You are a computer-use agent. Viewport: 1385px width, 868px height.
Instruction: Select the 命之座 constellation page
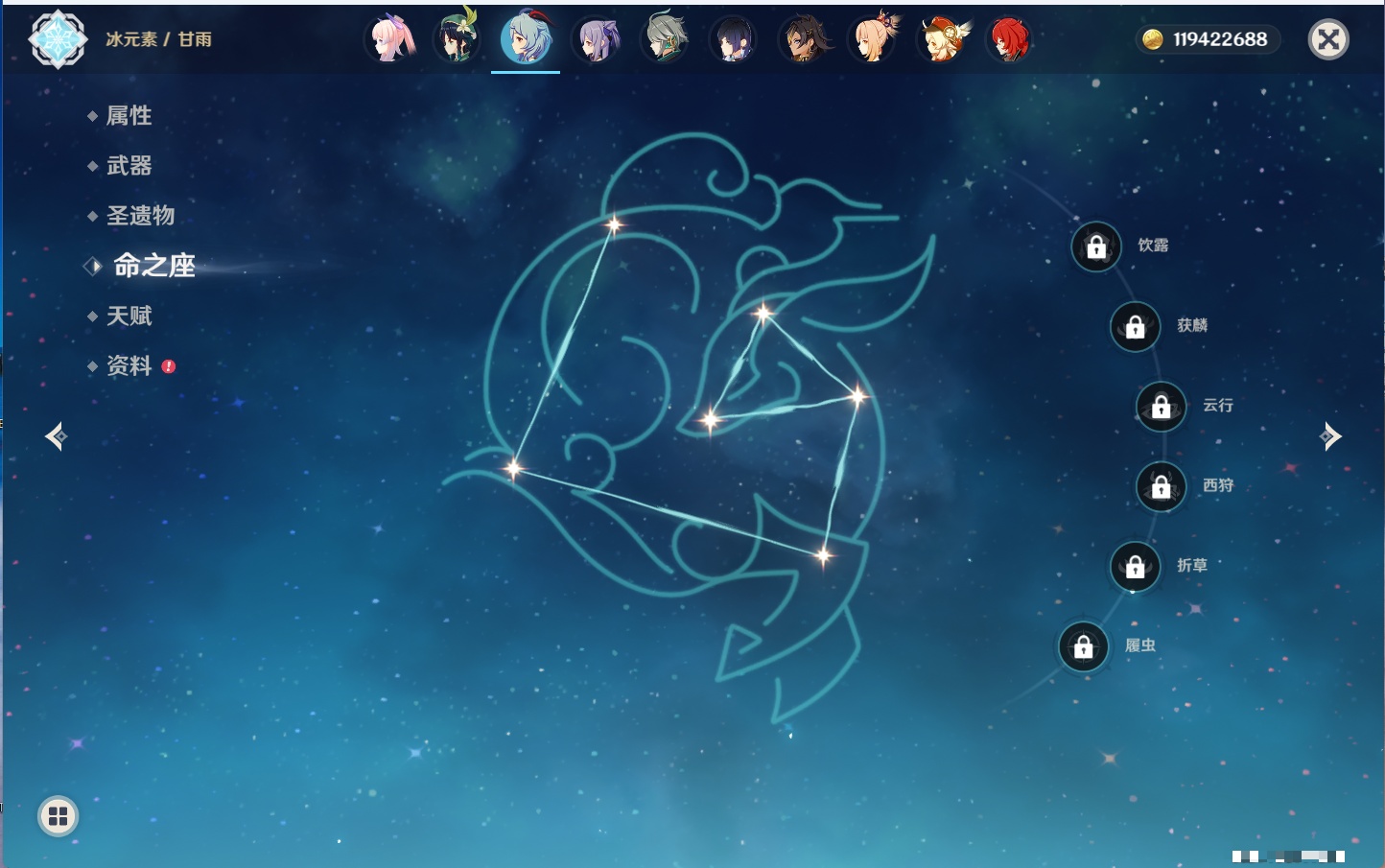(x=153, y=266)
